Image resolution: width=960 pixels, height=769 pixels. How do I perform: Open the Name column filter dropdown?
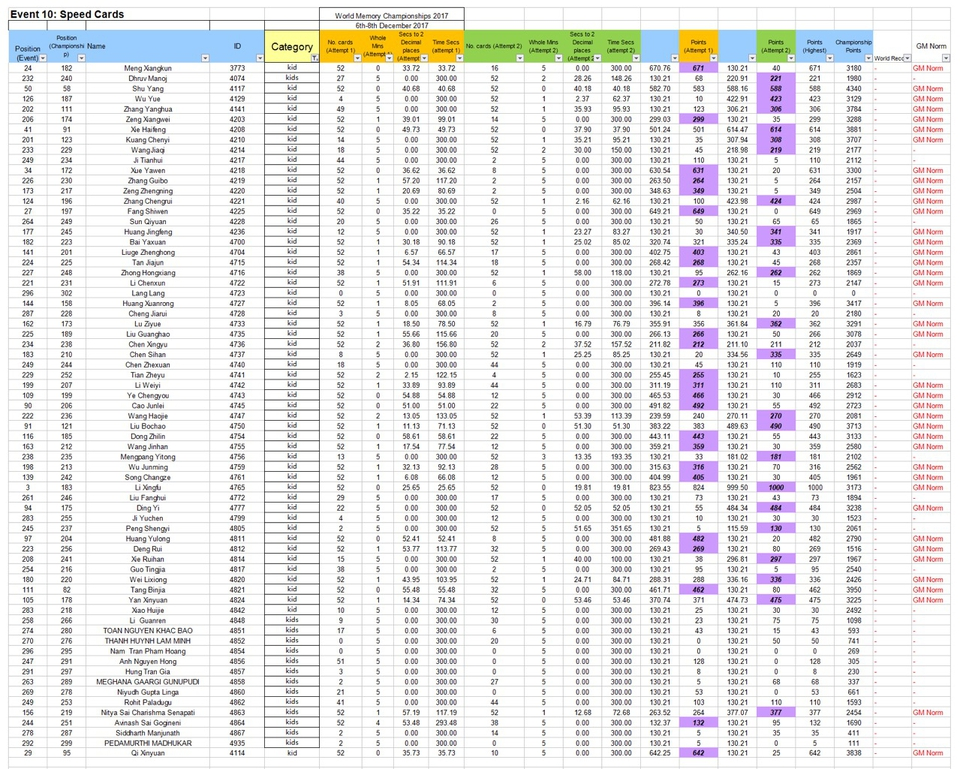pos(205,58)
